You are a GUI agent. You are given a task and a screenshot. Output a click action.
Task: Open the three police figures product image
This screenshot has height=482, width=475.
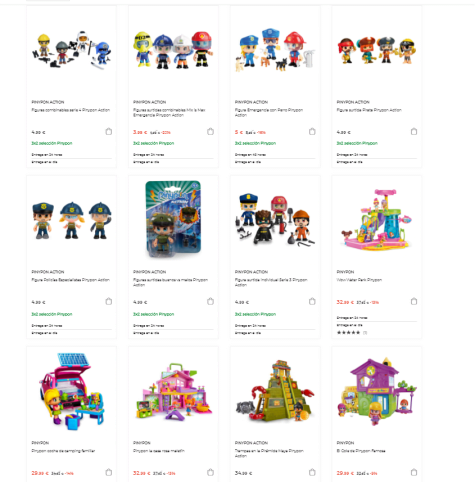coord(72,220)
